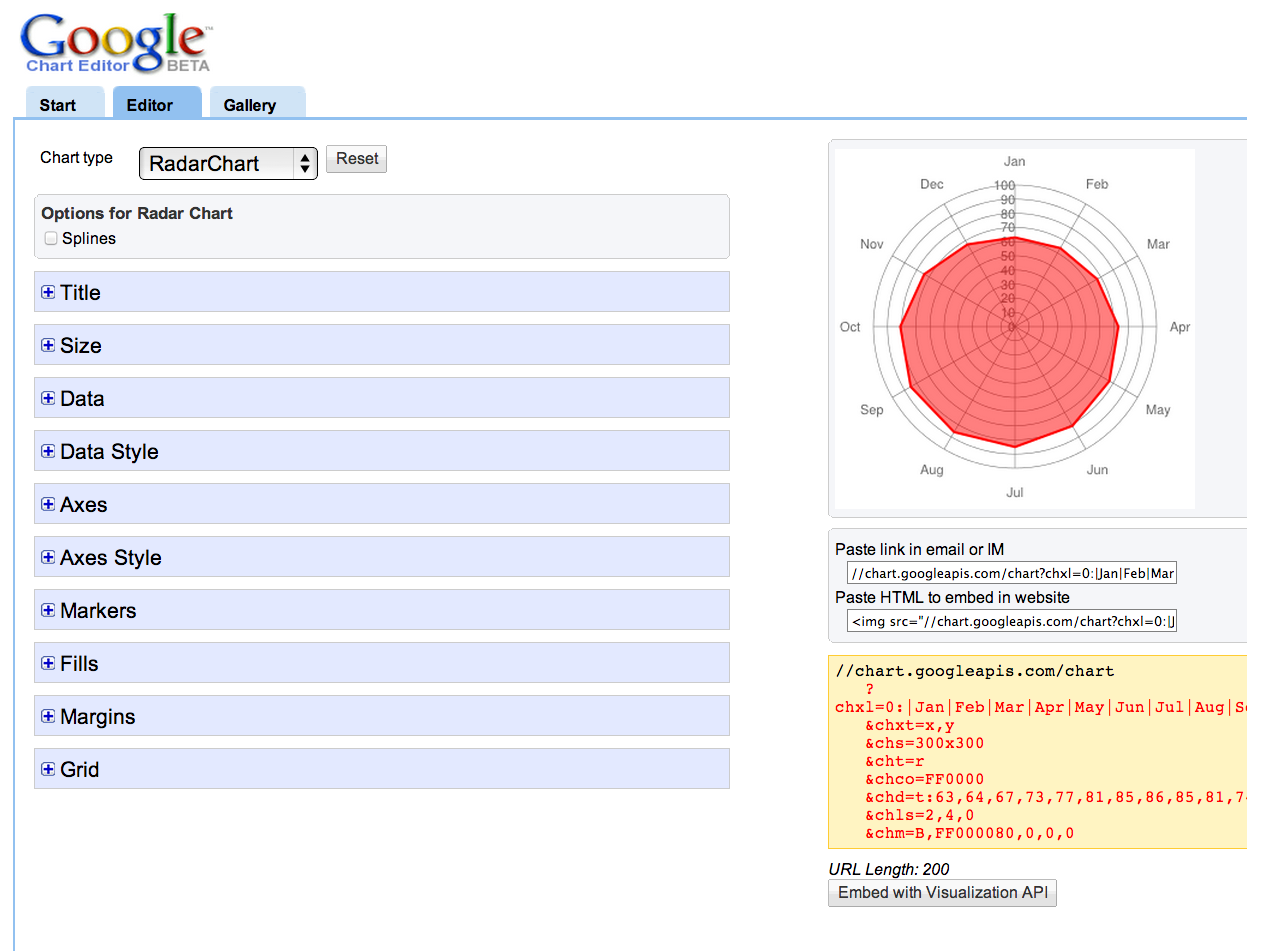Expand the Data section plus icon

(x=48, y=398)
